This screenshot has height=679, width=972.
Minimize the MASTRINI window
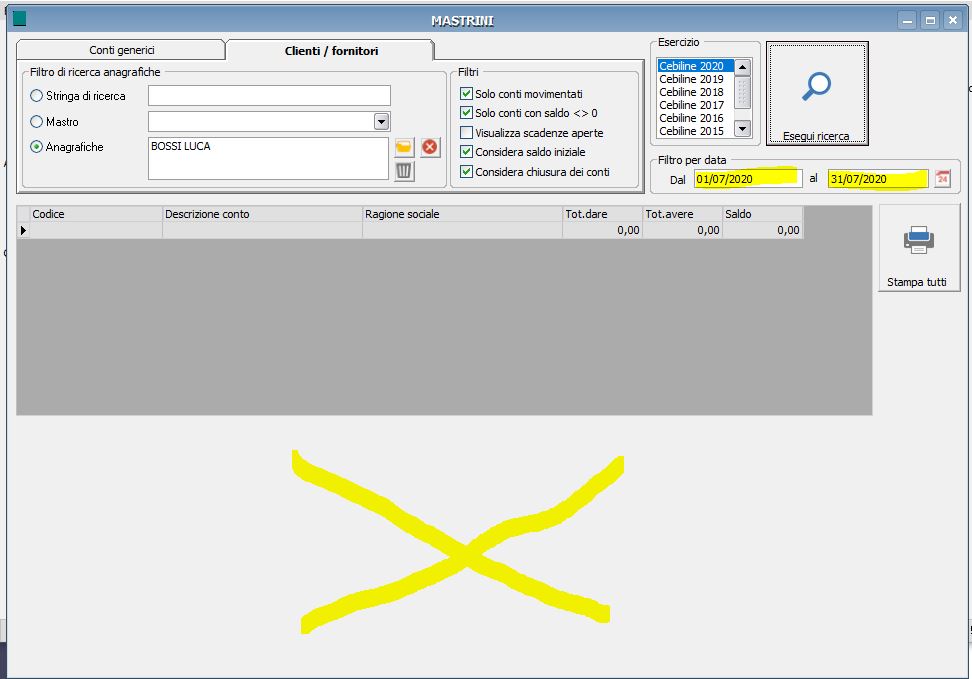907,20
